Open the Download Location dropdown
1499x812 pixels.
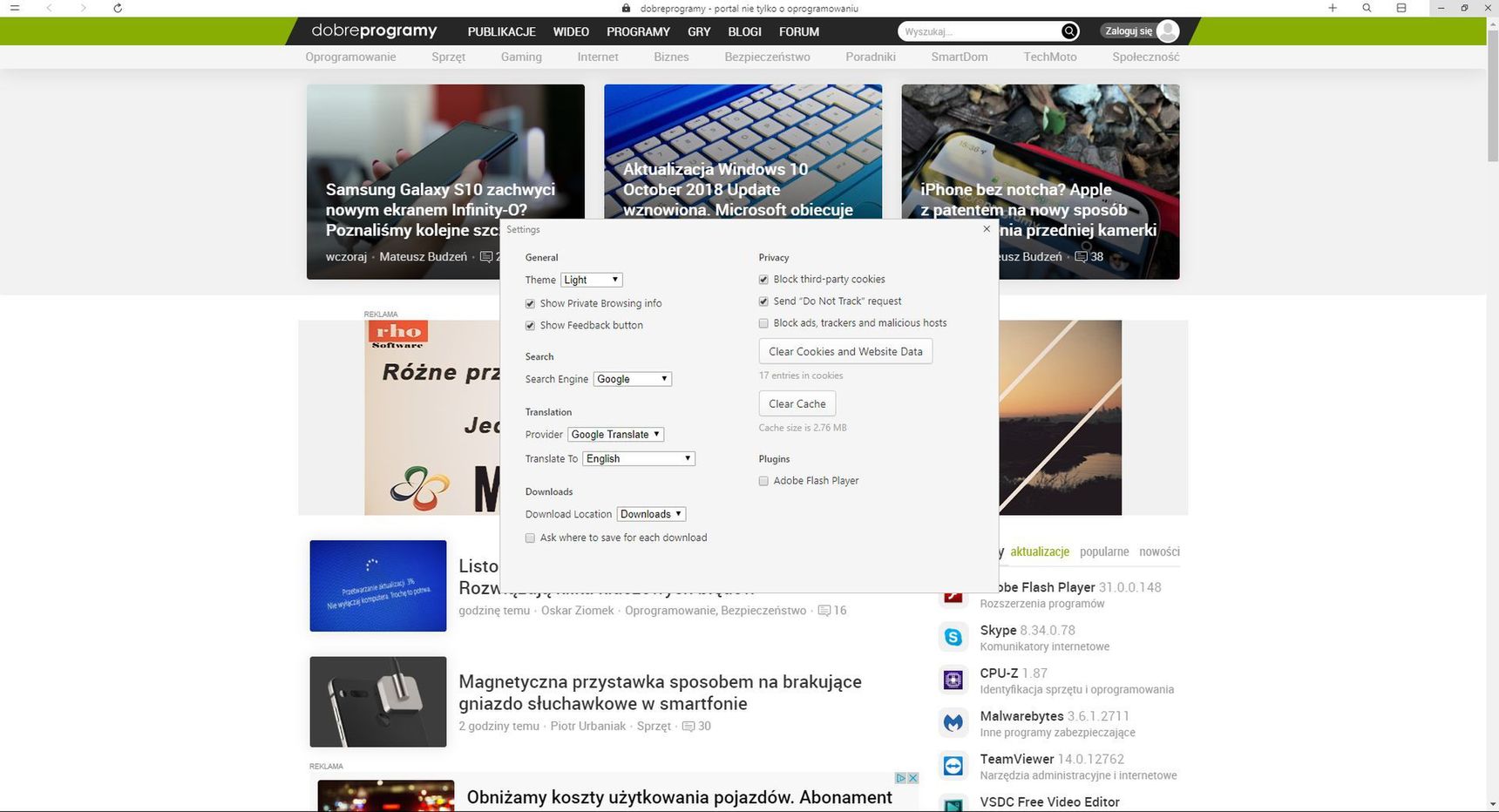point(651,514)
